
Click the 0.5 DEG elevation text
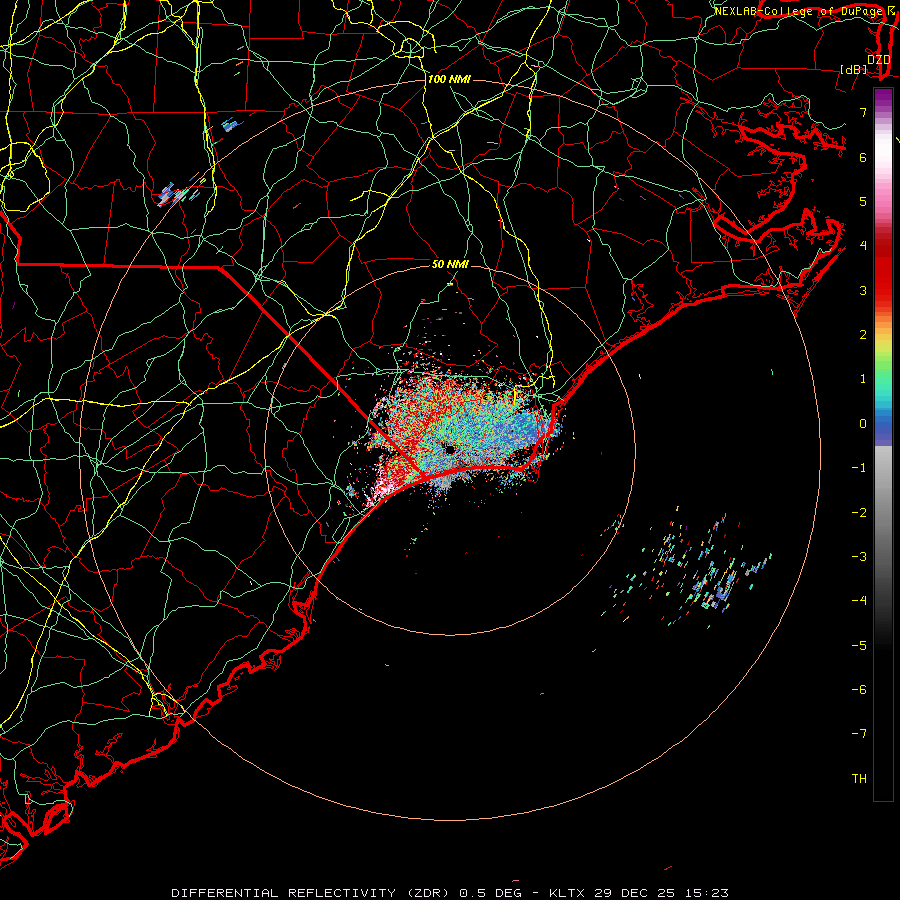coord(491,893)
